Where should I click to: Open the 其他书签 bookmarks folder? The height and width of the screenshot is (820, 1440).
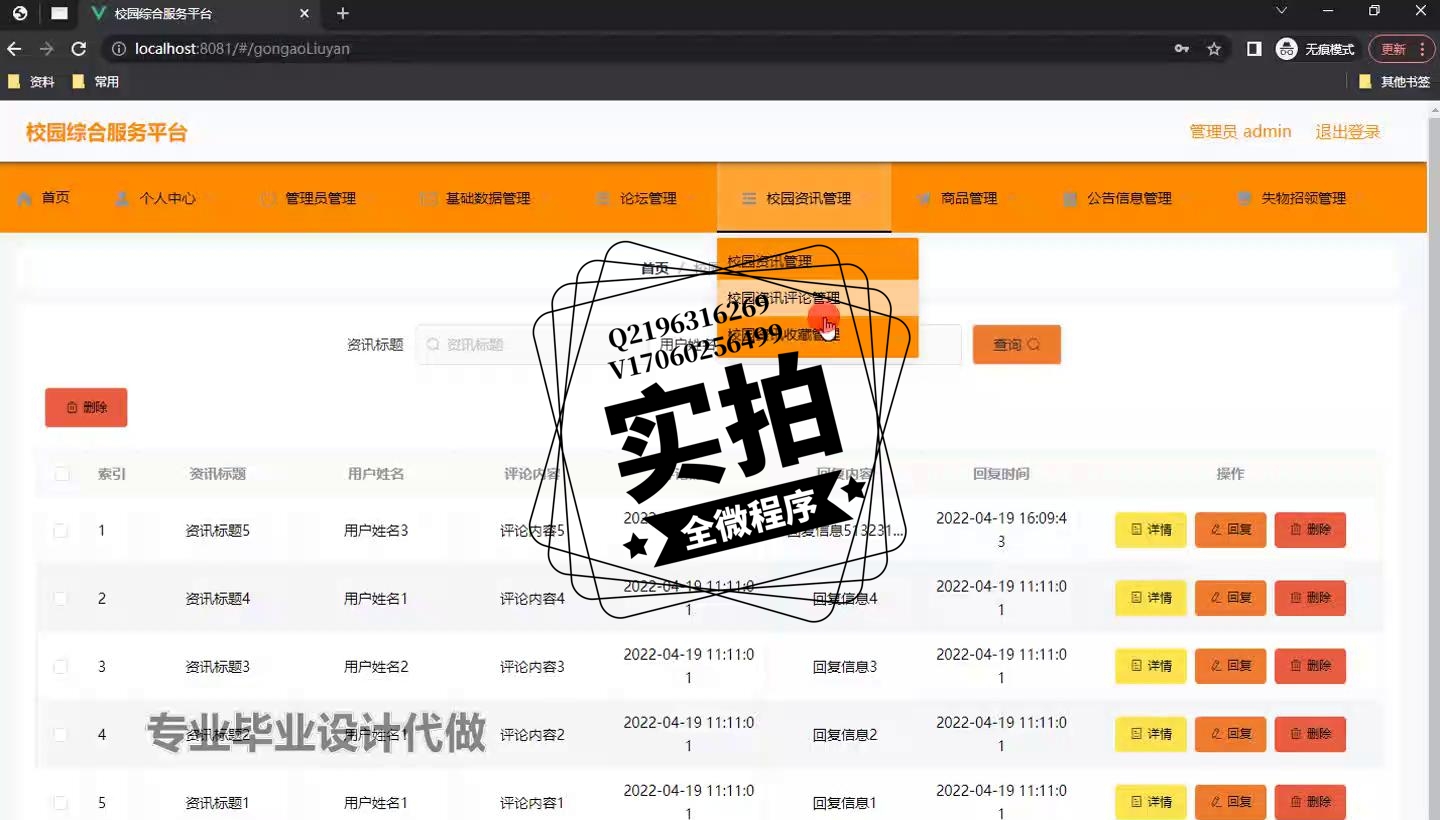click(x=1395, y=82)
